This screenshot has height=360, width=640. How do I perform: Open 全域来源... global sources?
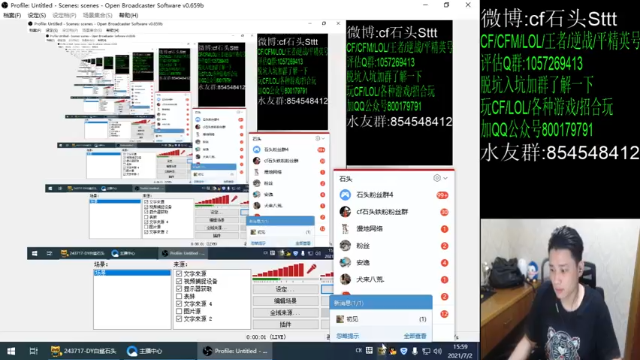pyautogui.click(x=285, y=313)
